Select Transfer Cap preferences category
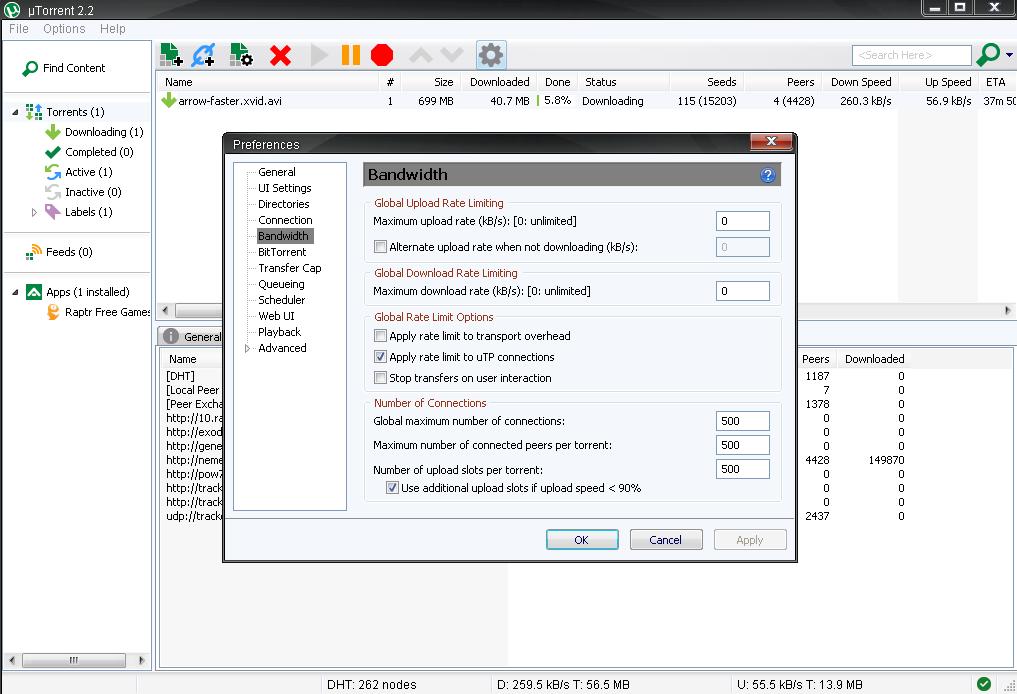This screenshot has width=1017, height=694. 289,268
